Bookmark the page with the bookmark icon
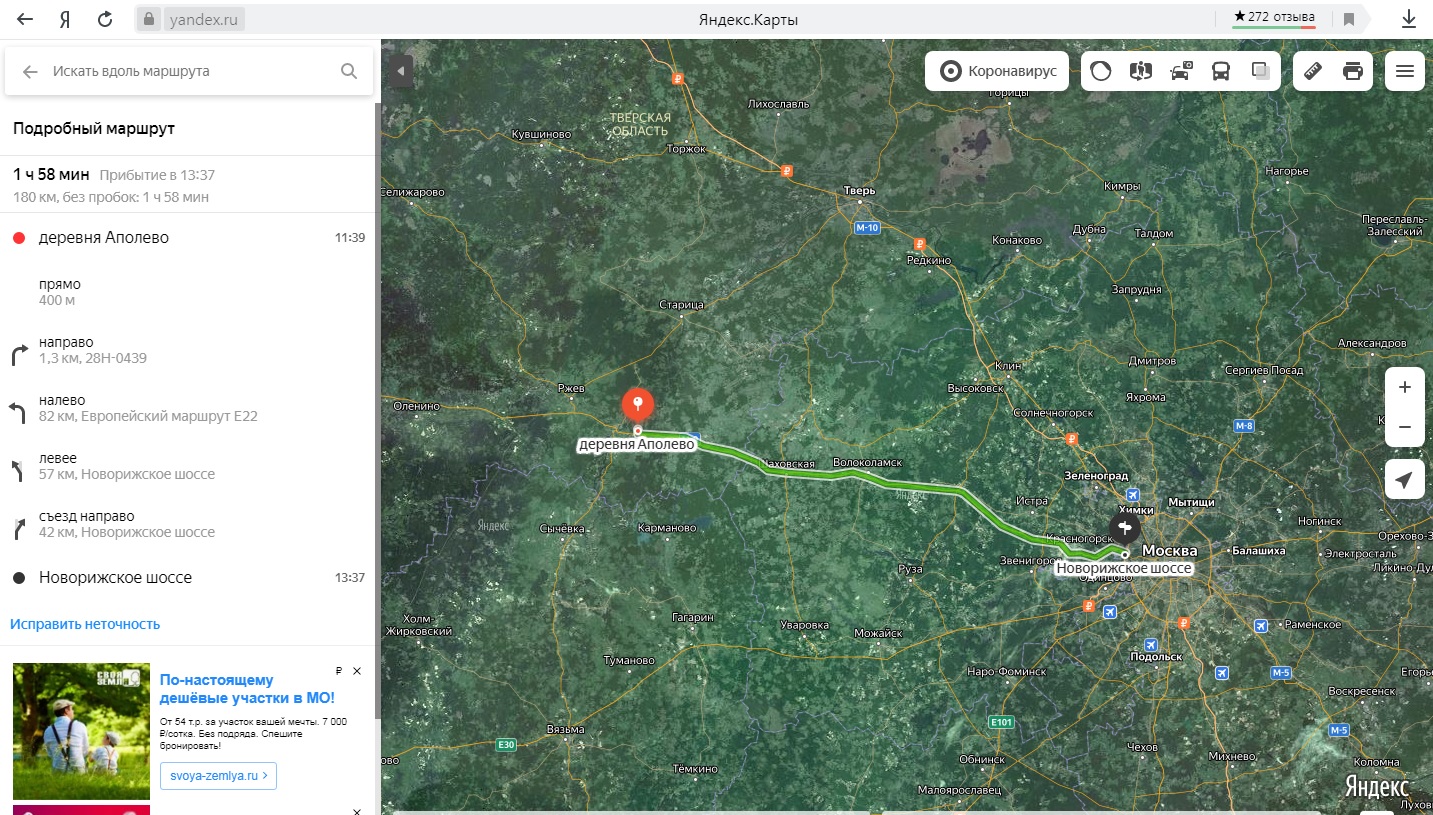Screen dimensions: 1433x815 1349,19
